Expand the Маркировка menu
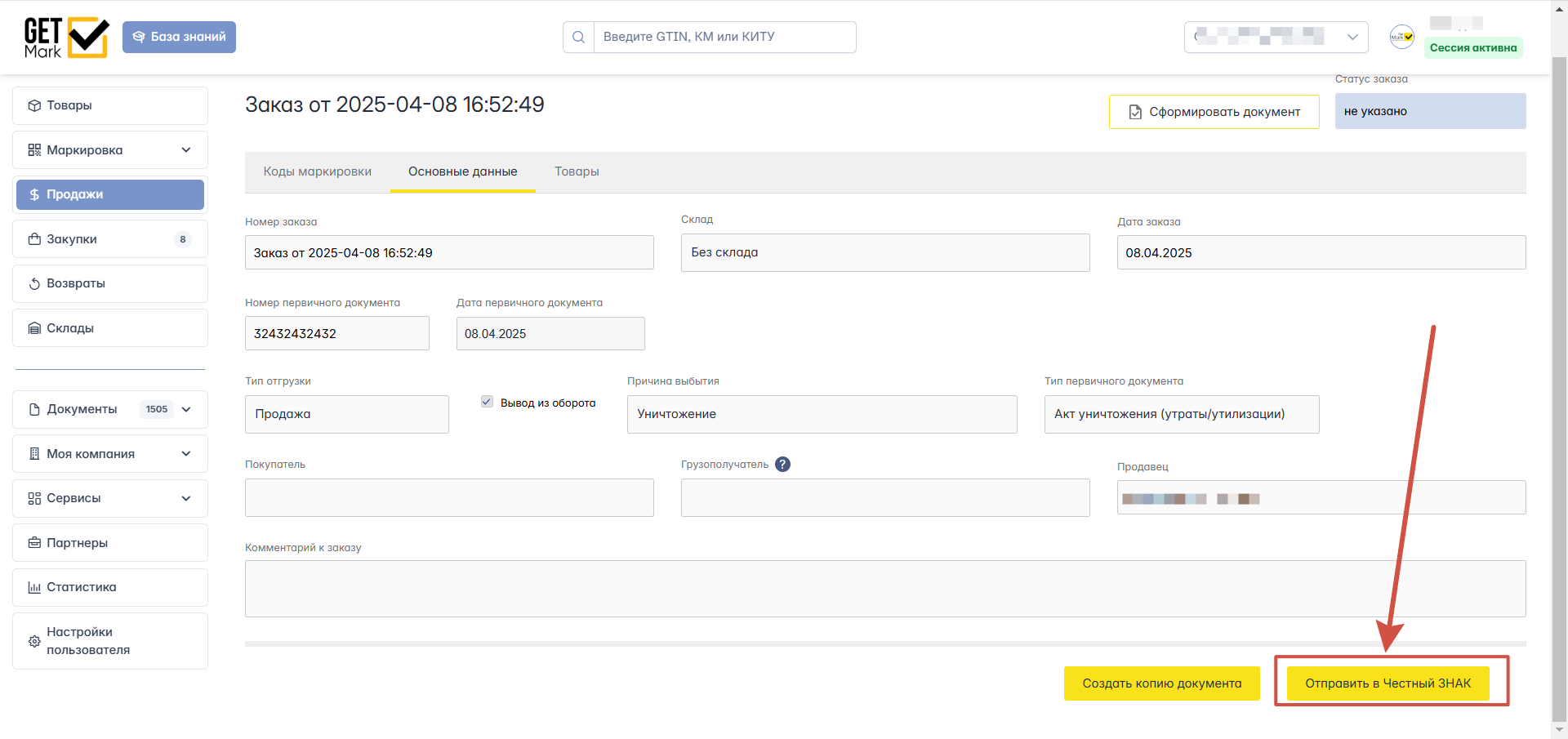 click(x=185, y=150)
